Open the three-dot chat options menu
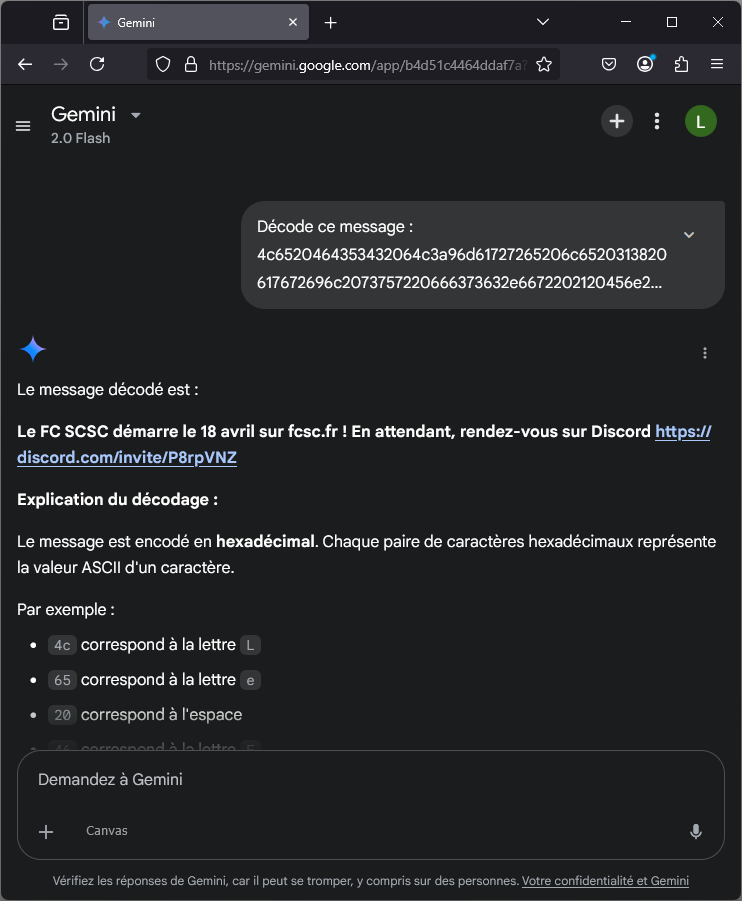The width and height of the screenshot is (742, 901). pos(657,121)
